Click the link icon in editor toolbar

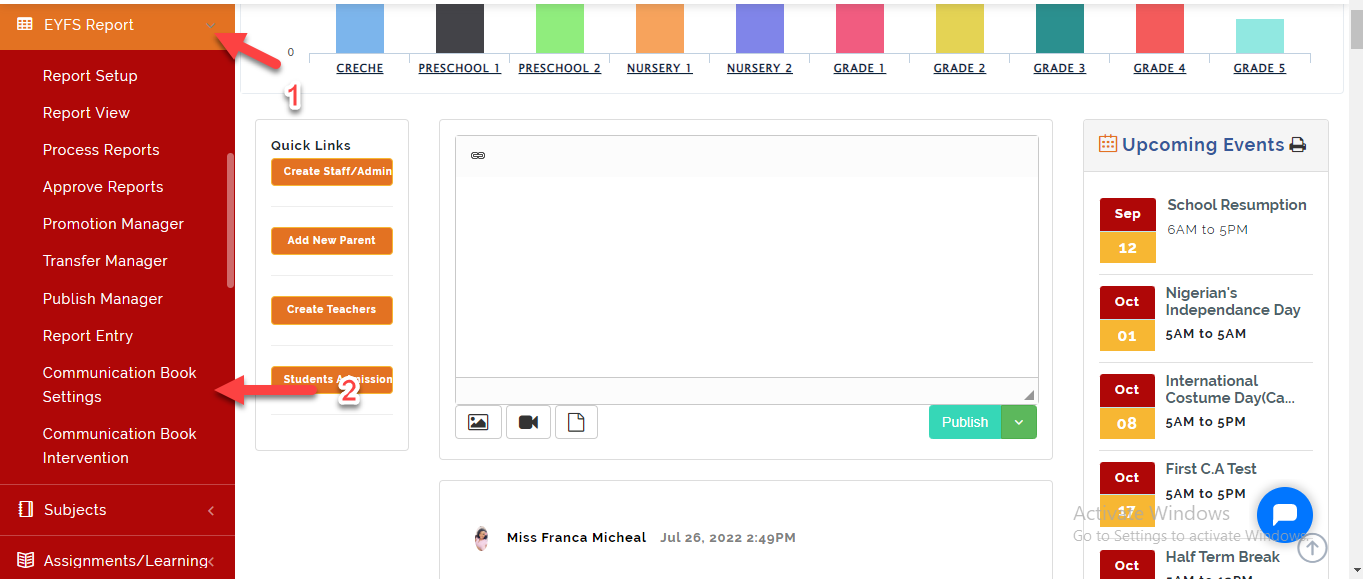coord(478,156)
